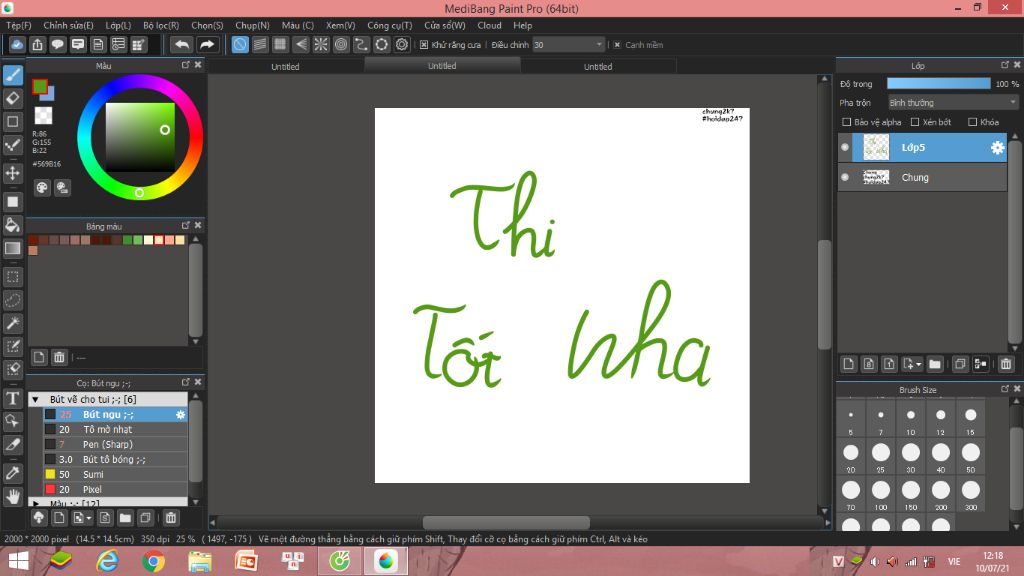Click the Redo arrow
This screenshot has height=576, width=1024.
tap(206, 44)
